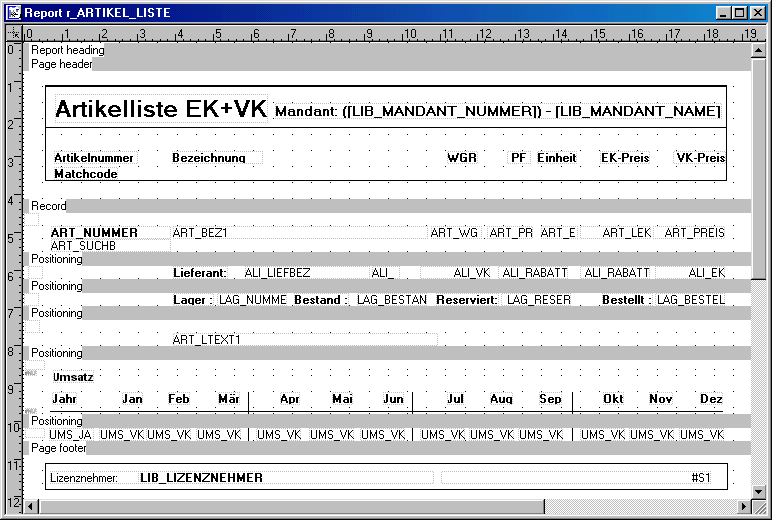The height and width of the screenshot is (520, 772).
Task: Click the horizontal scrollbar thumb
Action: [x=290, y=506]
